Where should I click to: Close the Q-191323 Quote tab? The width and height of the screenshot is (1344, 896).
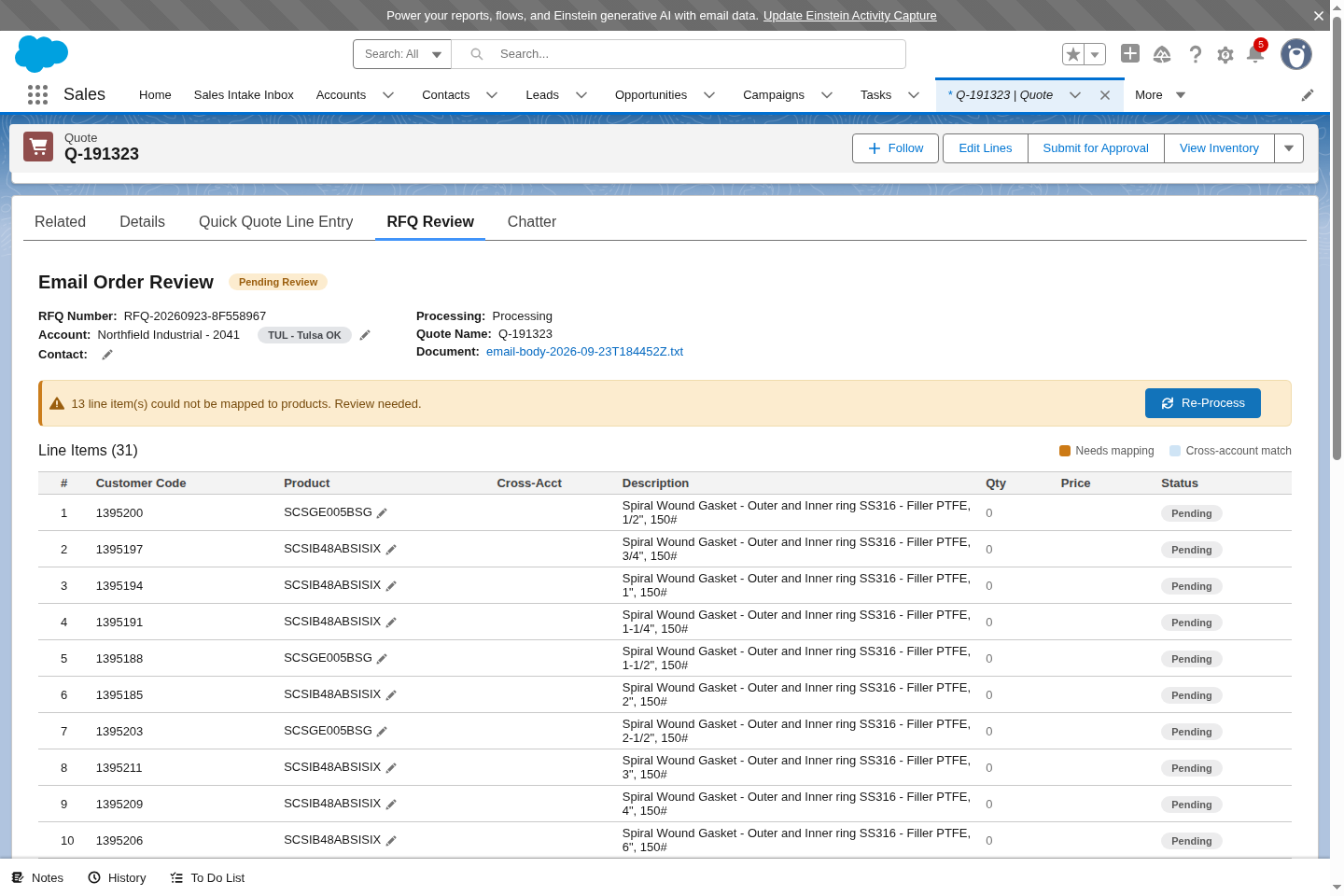1105,95
